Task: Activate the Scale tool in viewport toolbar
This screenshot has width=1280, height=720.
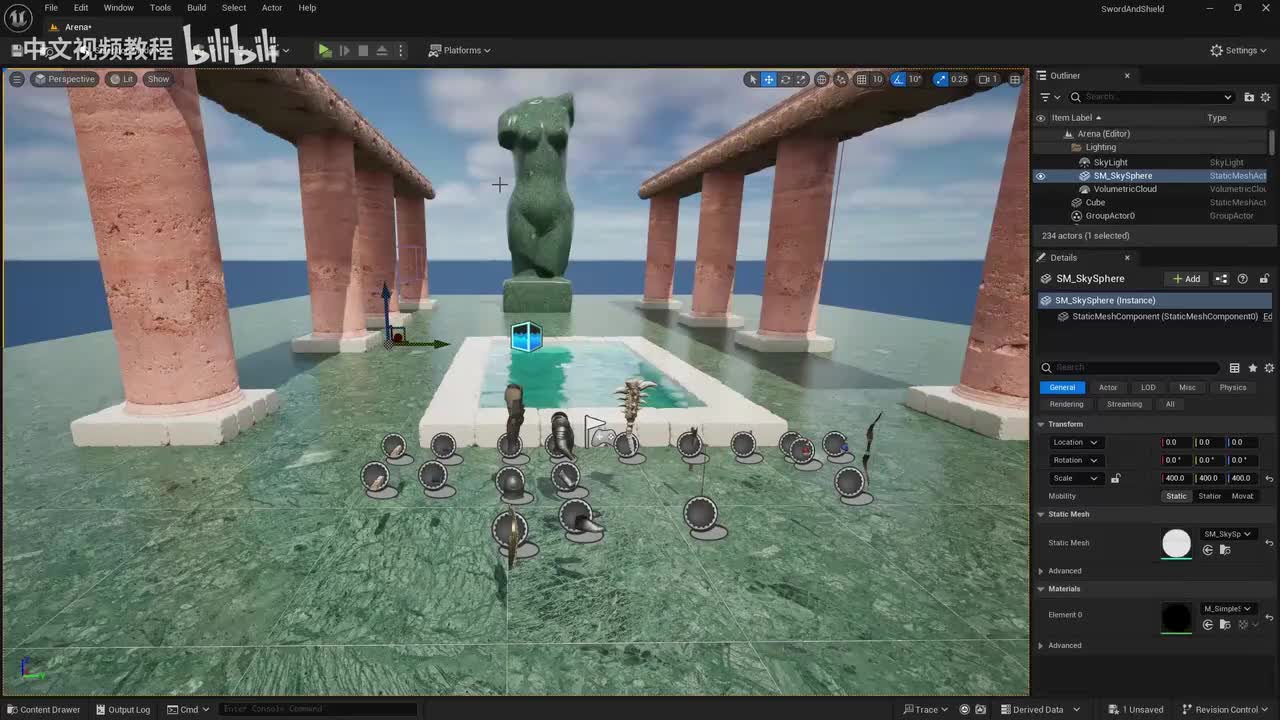Action: click(x=801, y=79)
